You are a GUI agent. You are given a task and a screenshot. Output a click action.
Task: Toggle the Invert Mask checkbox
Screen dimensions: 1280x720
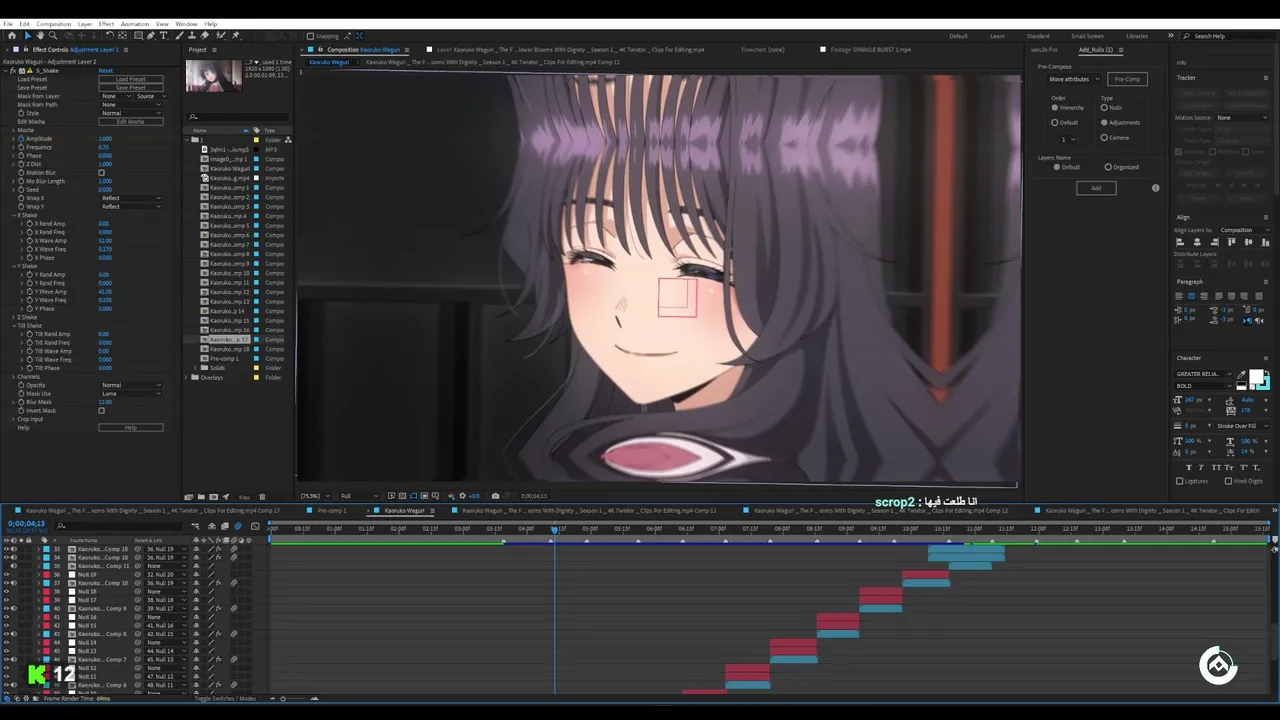tap(101, 411)
